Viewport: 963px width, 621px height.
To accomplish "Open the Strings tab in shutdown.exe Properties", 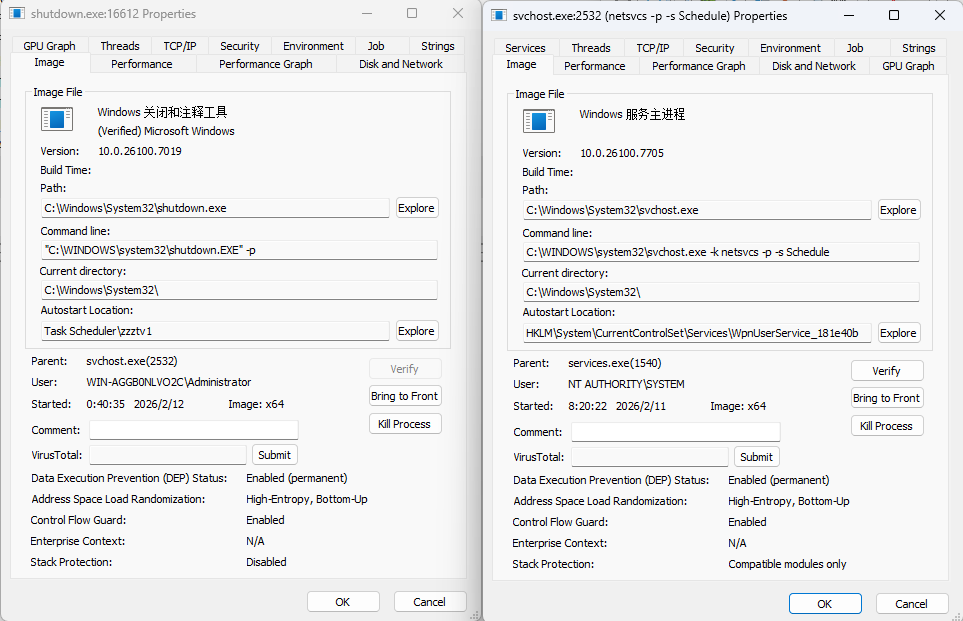I will click(437, 46).
